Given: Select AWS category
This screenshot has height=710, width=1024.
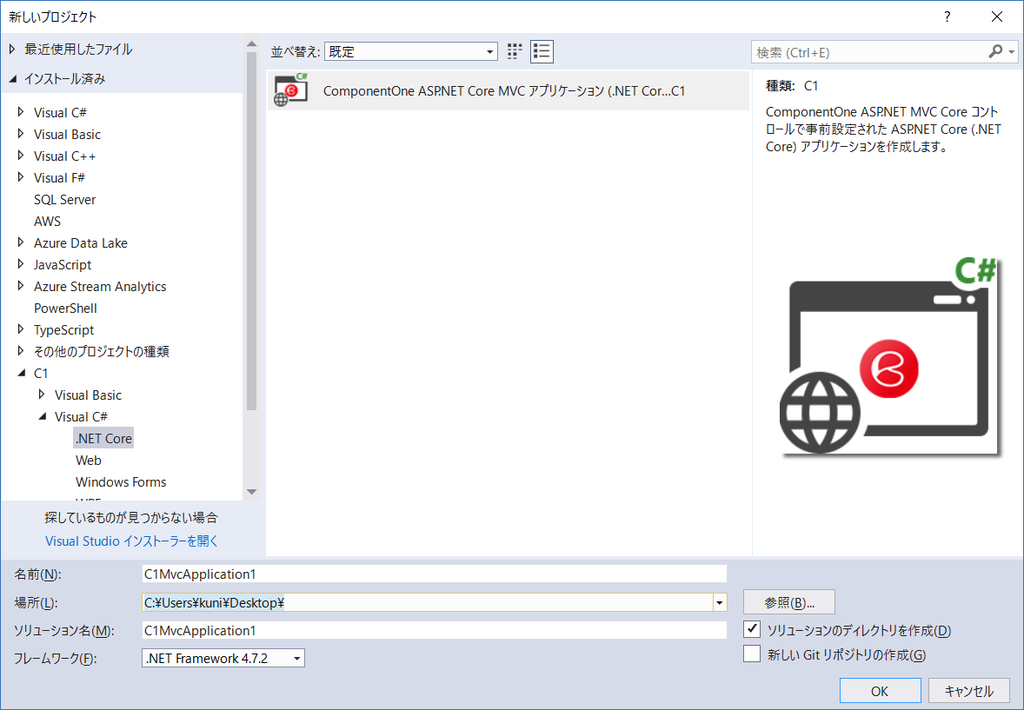Looking at the screenshot, I should pyautogui.click(x=47, y=221).
